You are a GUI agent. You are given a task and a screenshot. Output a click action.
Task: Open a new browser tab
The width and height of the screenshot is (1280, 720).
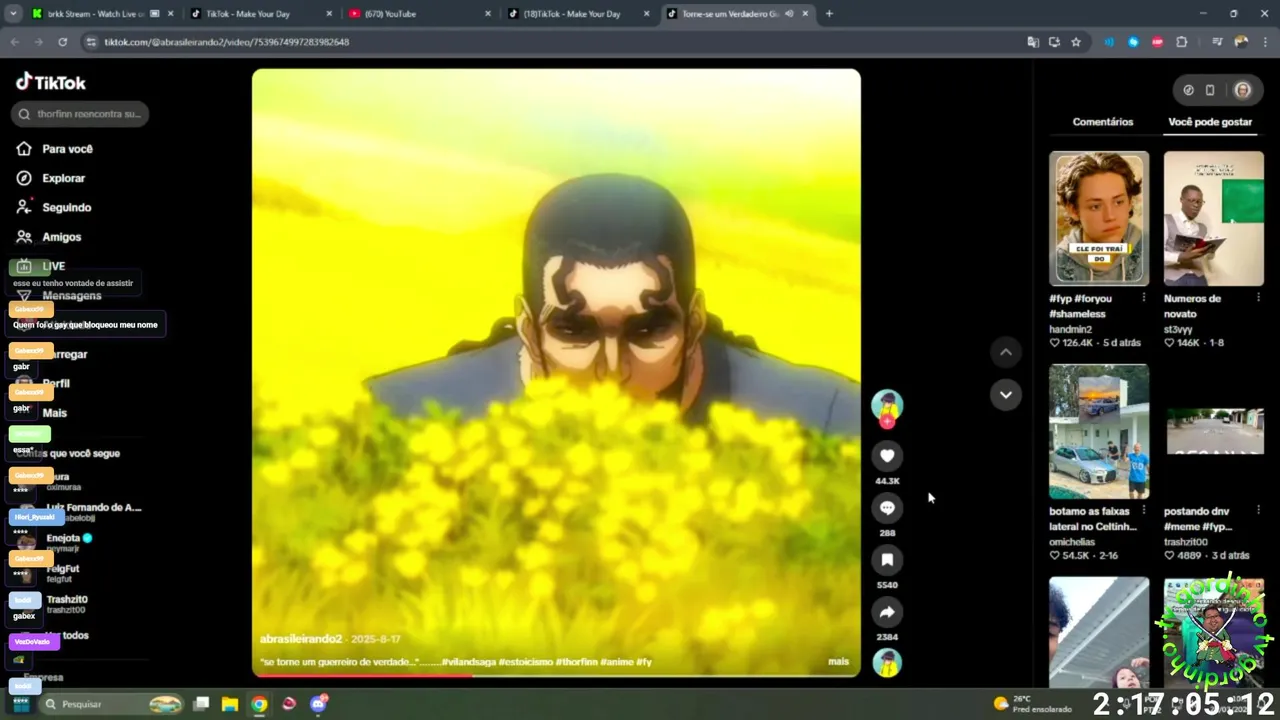[829, 14]
